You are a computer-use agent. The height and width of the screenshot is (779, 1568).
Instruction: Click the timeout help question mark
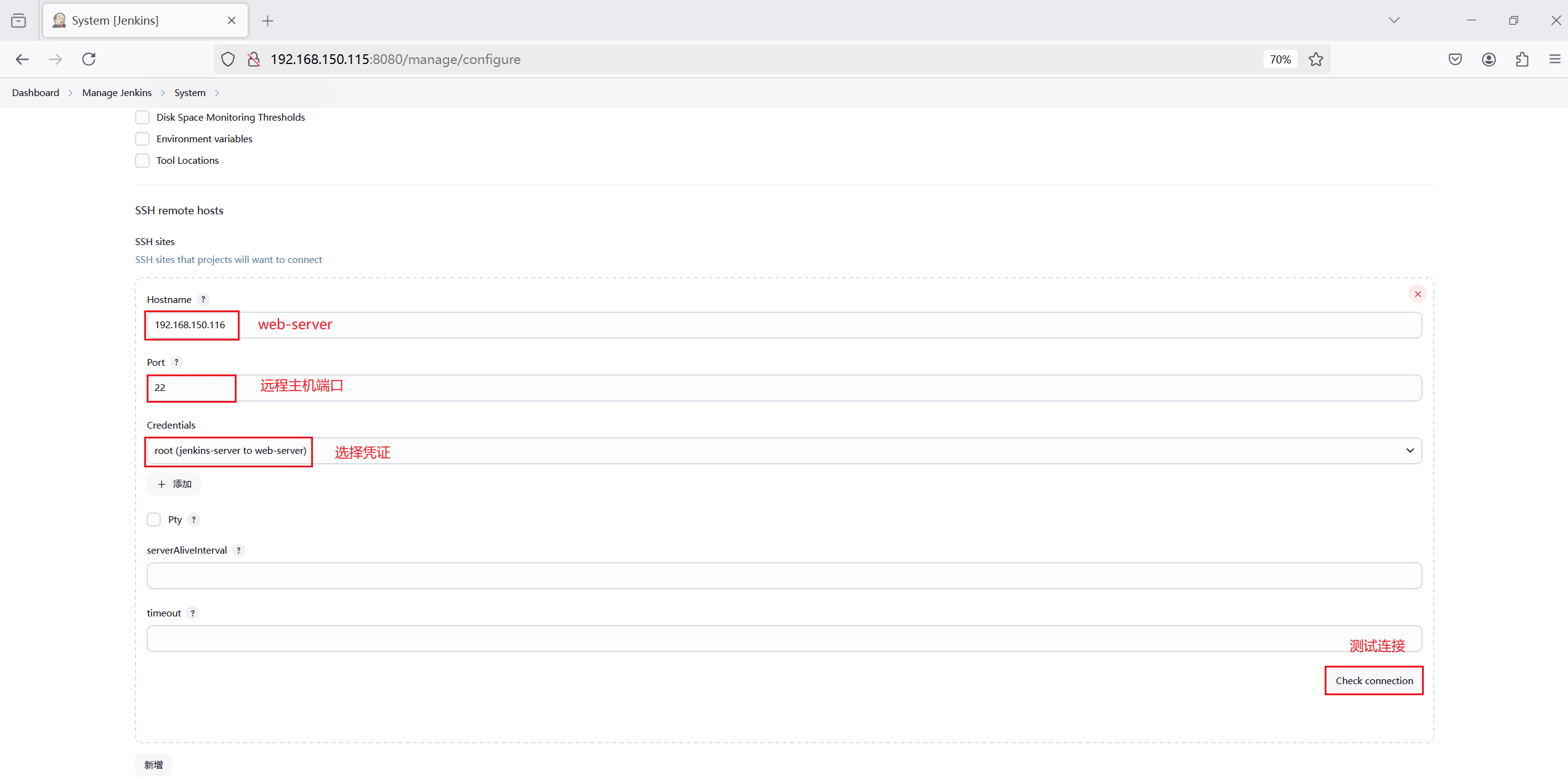pyautogui.click(x=193, y=613)
